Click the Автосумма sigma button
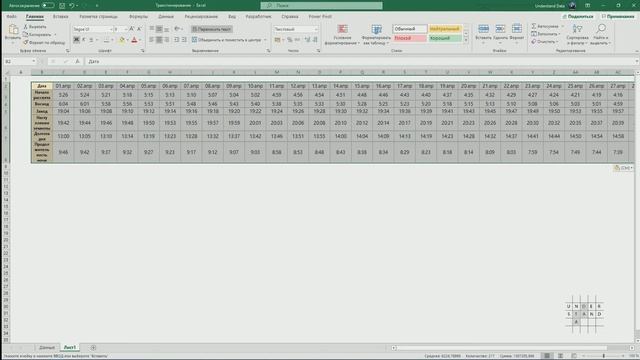Screen dimensions: 640x360 tap(545, 27)
